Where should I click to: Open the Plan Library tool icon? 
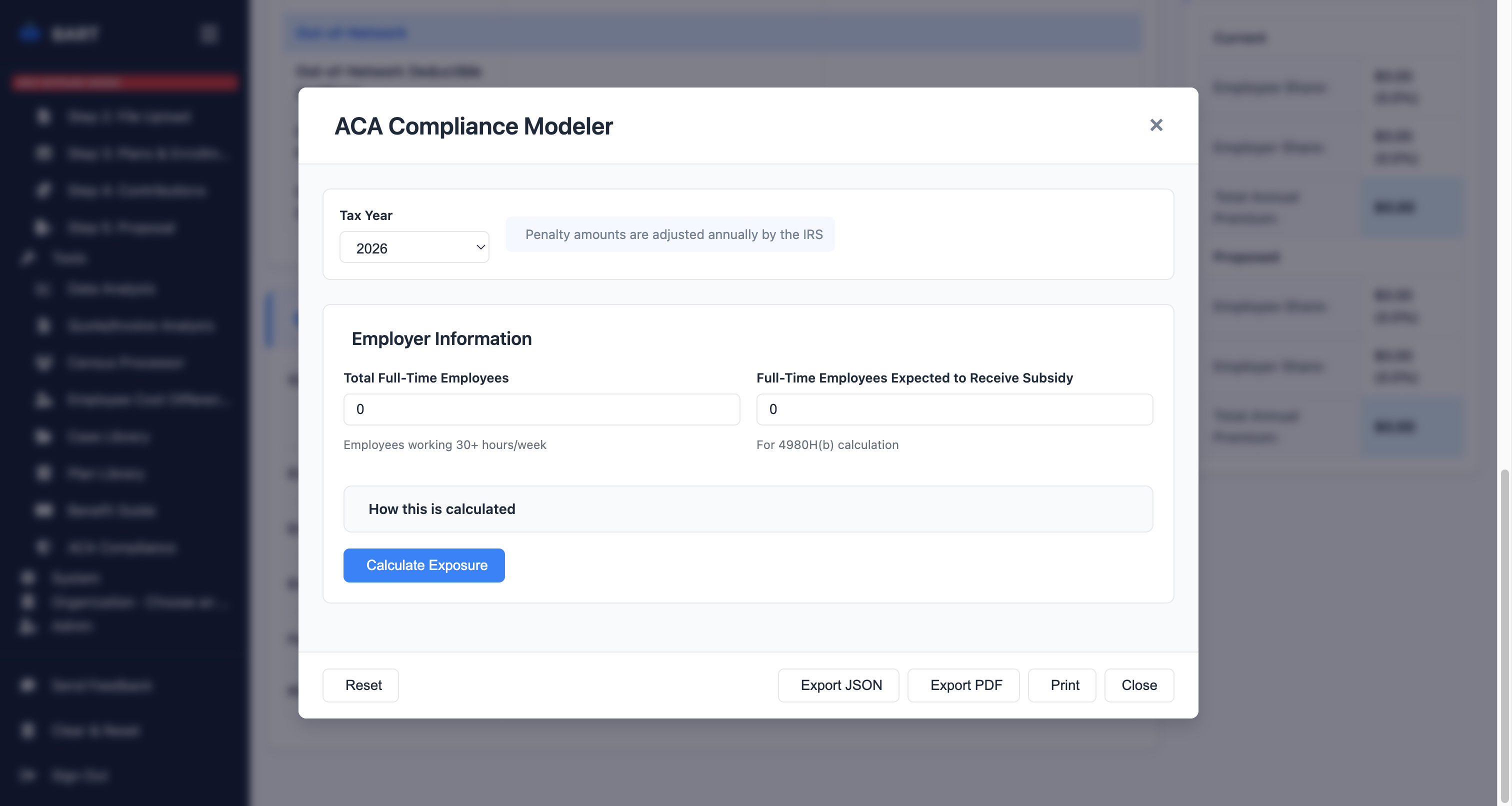tap(43, 473)
